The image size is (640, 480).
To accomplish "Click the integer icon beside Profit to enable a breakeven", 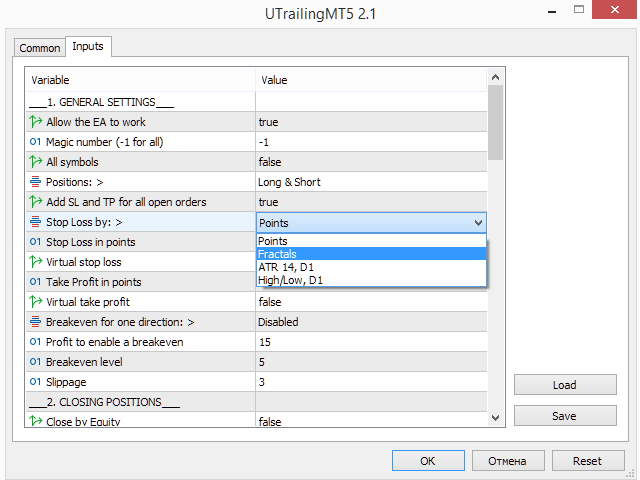I will pos(36,342).
